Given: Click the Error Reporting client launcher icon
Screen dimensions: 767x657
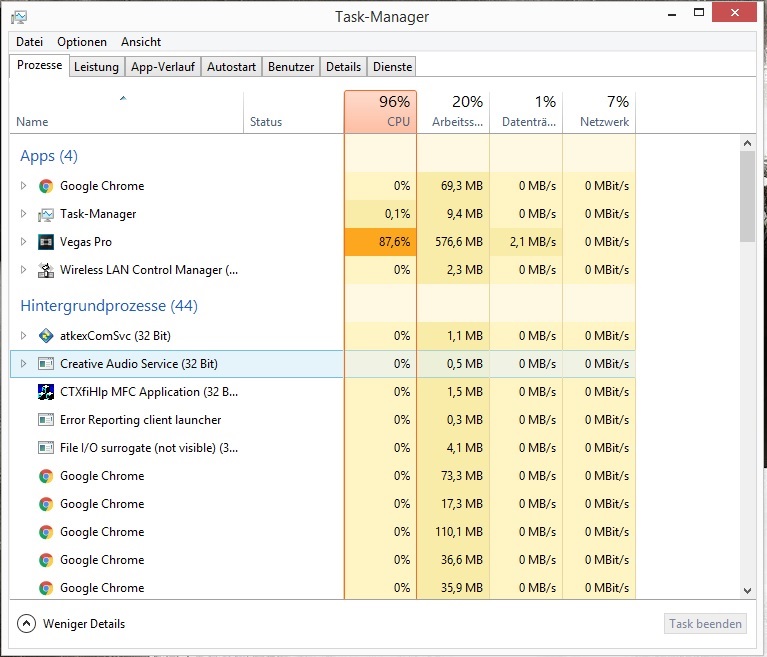Looking at the screenshot, I should 46,420.
